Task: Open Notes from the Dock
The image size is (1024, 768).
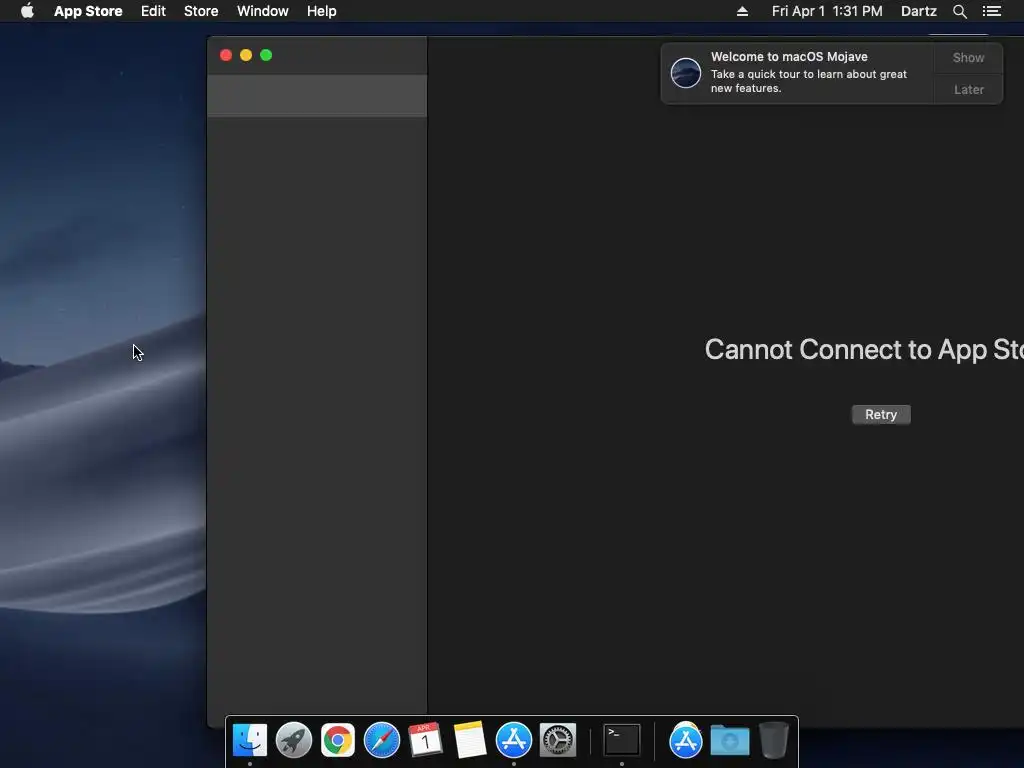Action: (470, 741)
